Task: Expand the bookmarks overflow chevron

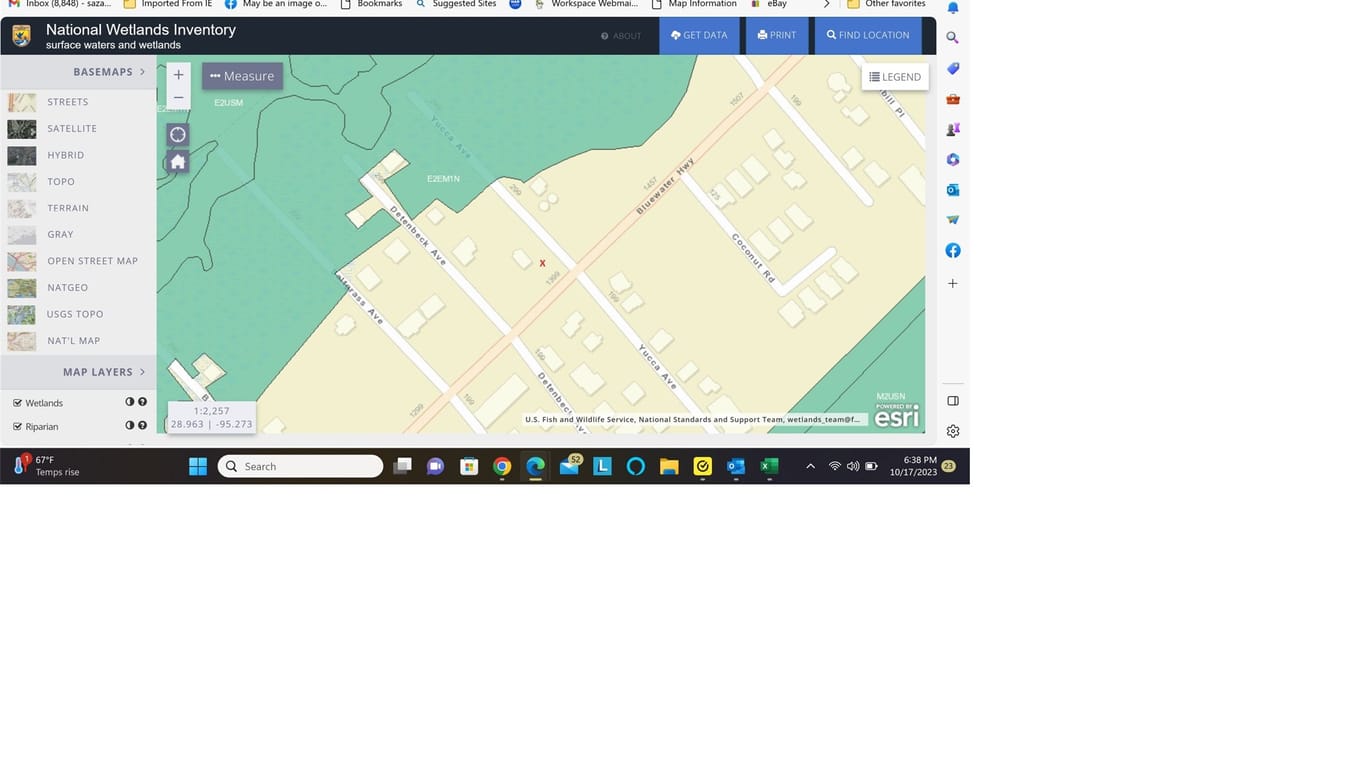Action: [x=826, y=4]
